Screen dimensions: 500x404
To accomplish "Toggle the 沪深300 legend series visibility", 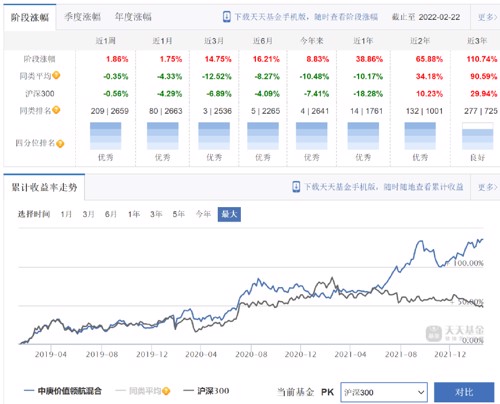I will point(206,391).
